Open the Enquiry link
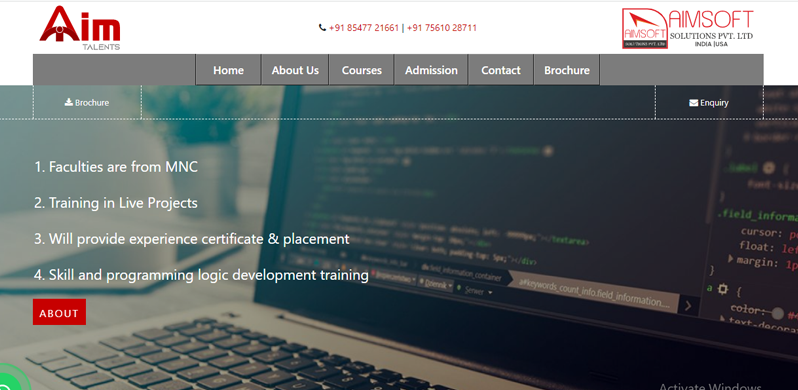The width and height of the screenshot is (798, 390). click(709, 103)
